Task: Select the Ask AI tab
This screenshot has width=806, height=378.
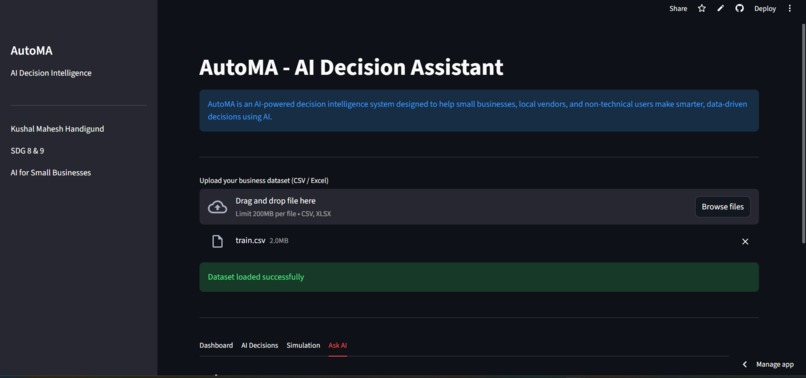Action: pyautogui.click(x=338, y=345)
